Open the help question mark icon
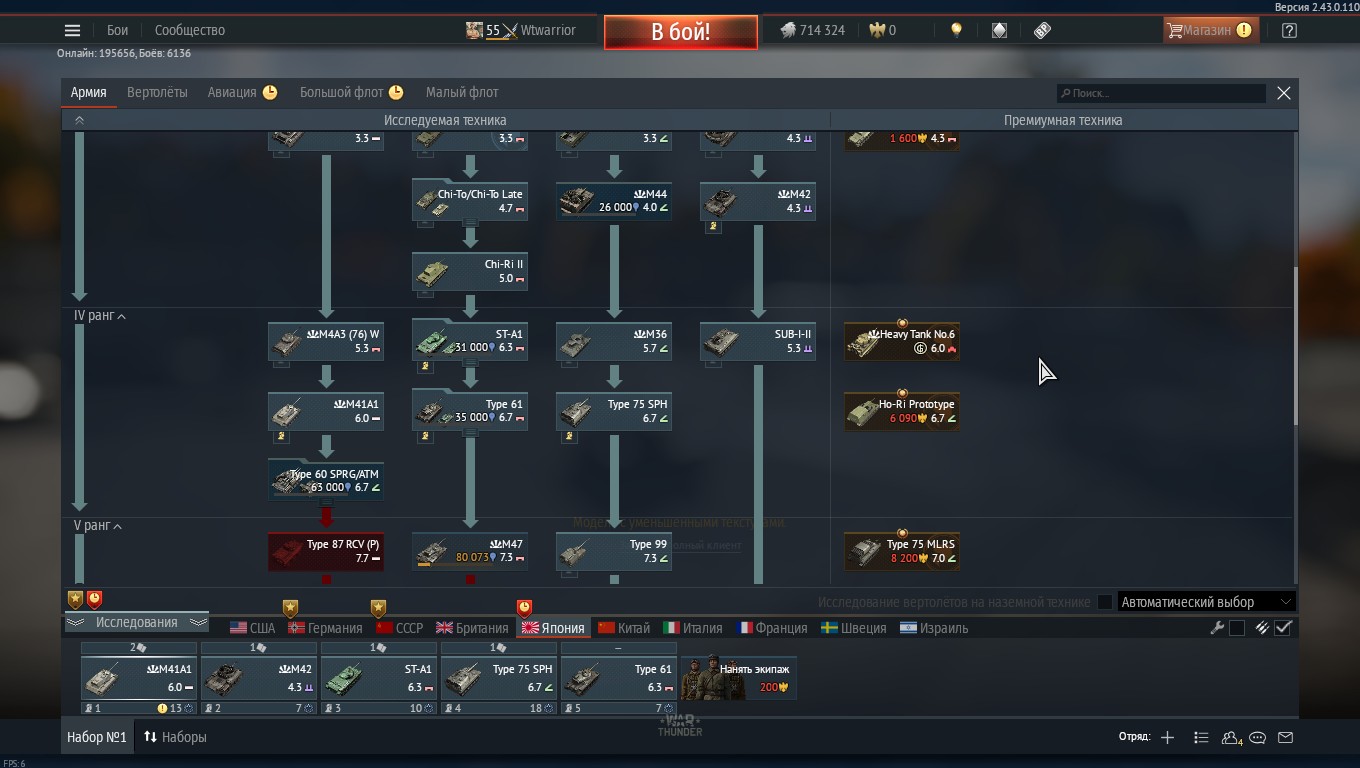This screenshot has height=768, width=1360. (x=1289, y=30)
